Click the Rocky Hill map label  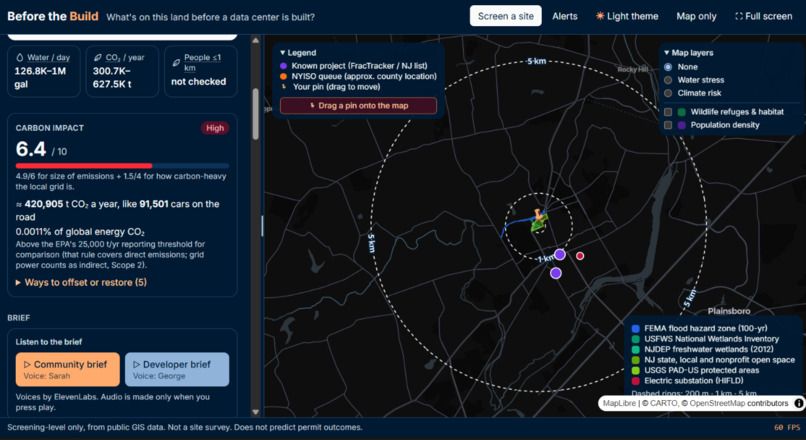tap(632, 69)
